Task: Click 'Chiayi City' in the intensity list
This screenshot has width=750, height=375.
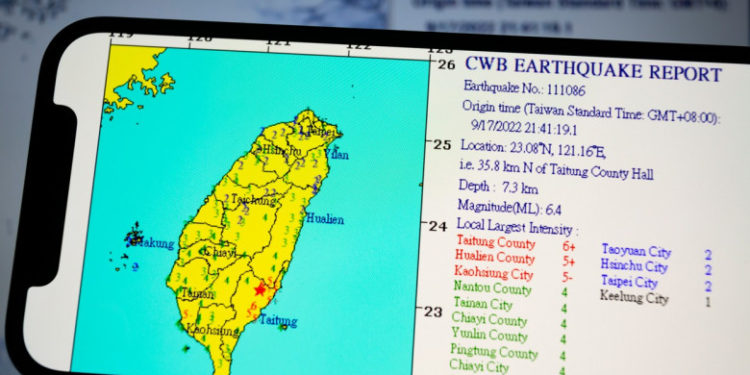Action: coord(480,366)
